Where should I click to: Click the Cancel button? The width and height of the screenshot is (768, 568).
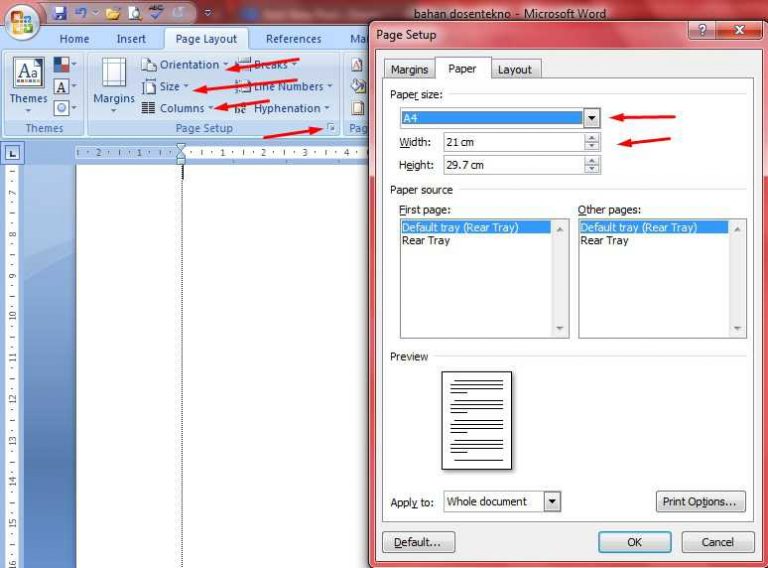[x=718, y=542]
